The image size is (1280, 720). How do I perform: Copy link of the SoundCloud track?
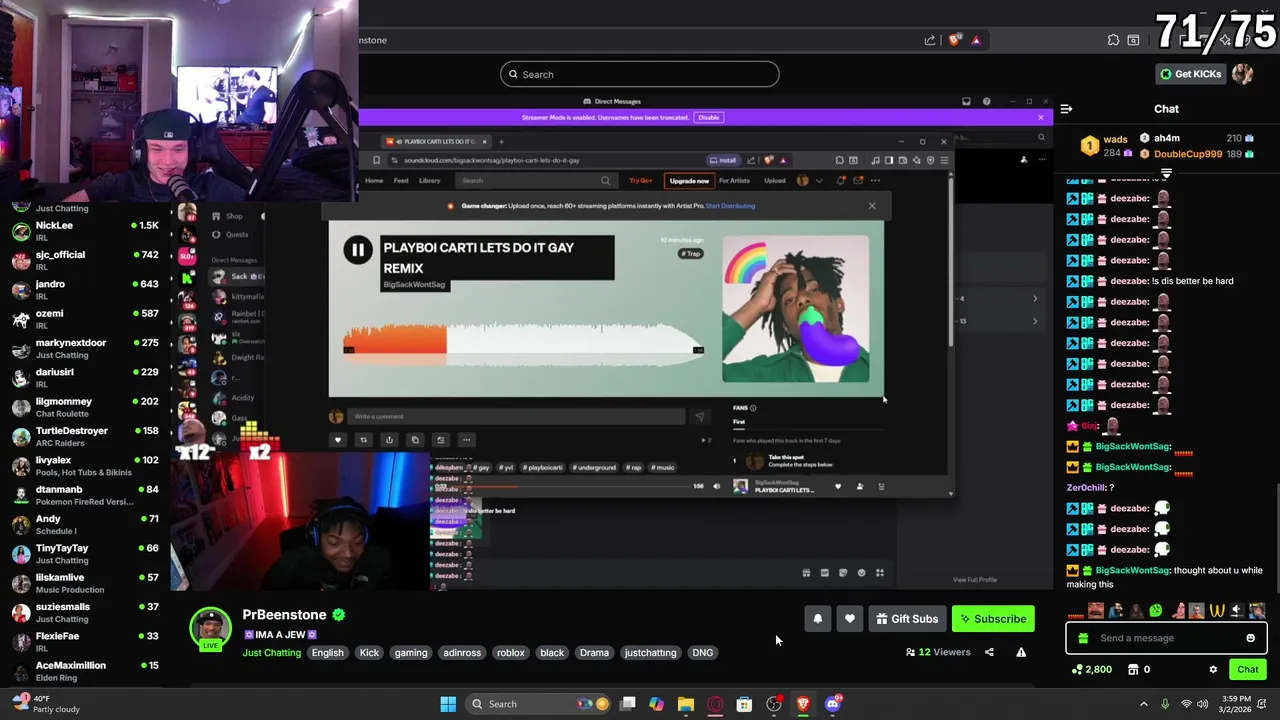click(415, 440)
